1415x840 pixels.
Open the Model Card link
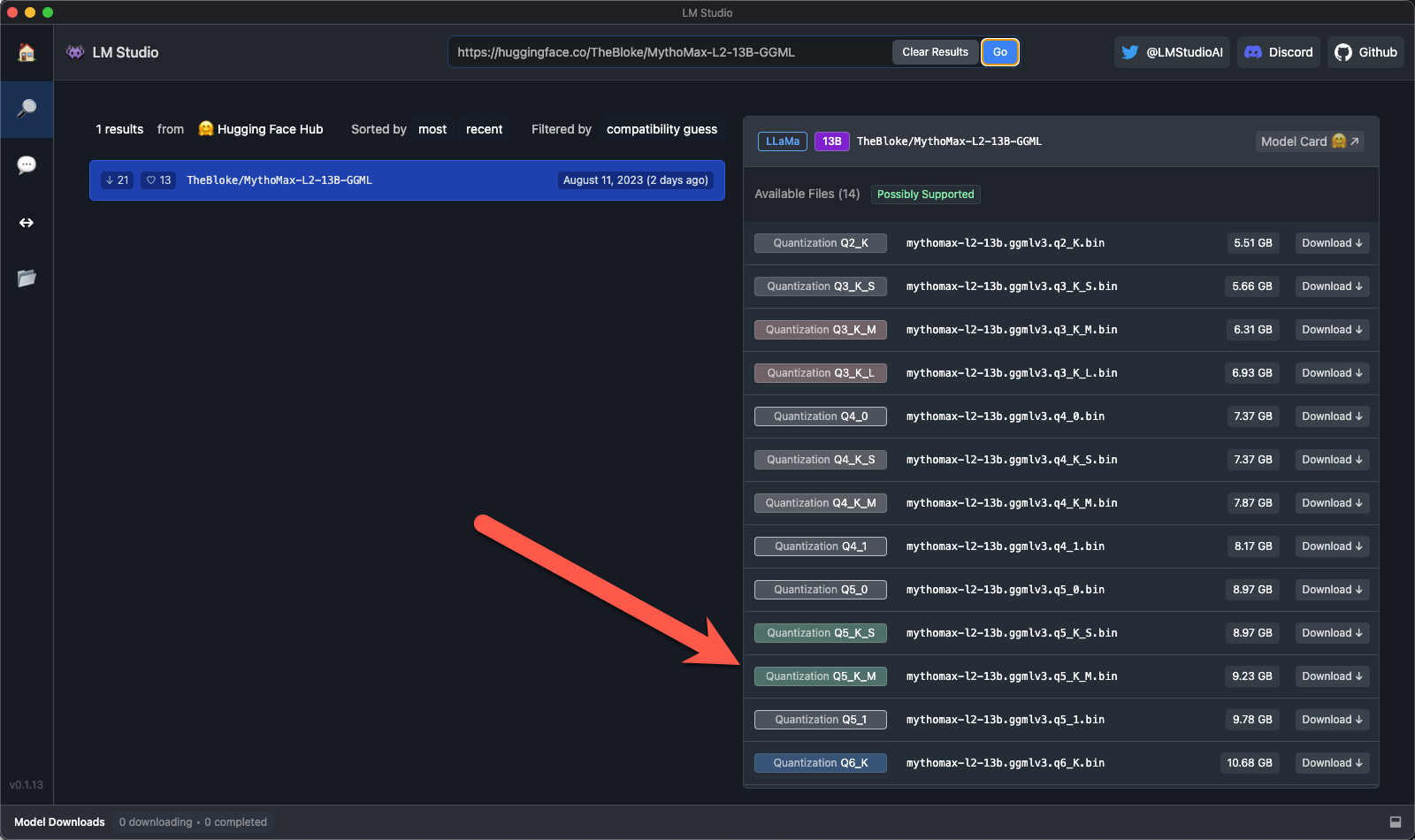click(1310, 141)
